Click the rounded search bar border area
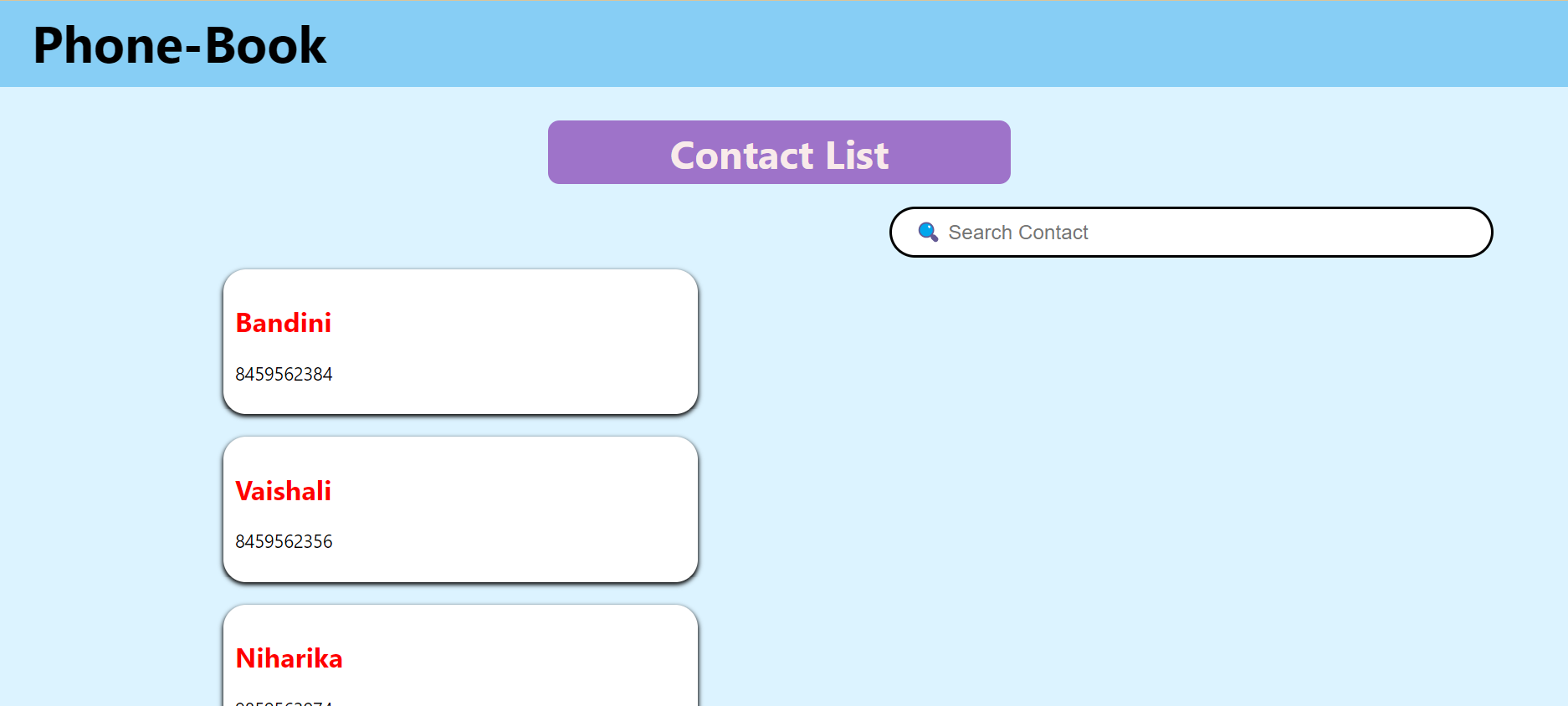 click(1191, 210)
